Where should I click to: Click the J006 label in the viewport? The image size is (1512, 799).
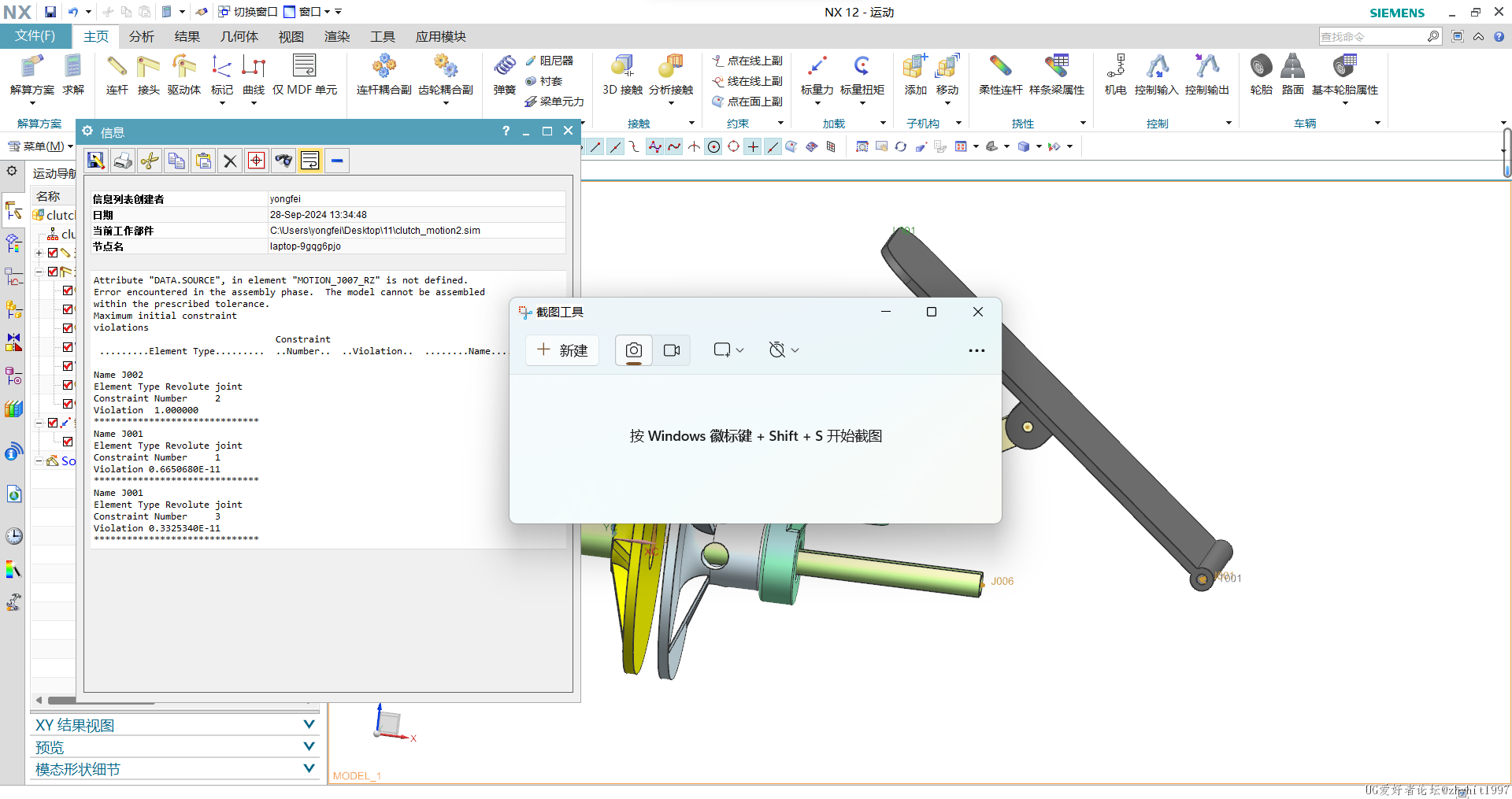pos(1002,581)
